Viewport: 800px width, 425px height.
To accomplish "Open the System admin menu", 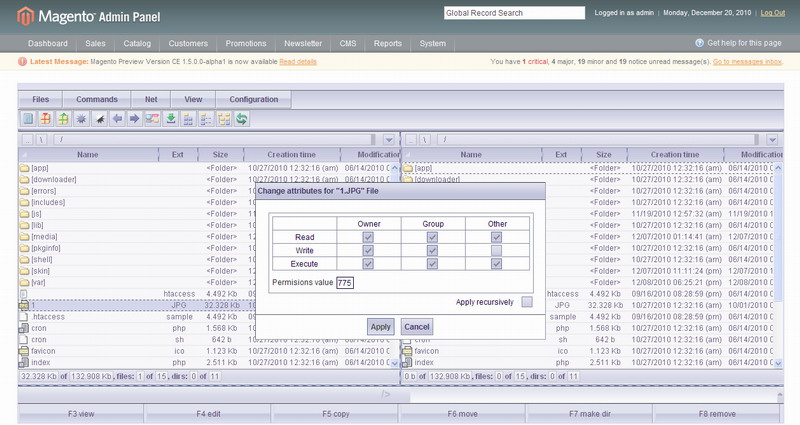I will 433,43.
